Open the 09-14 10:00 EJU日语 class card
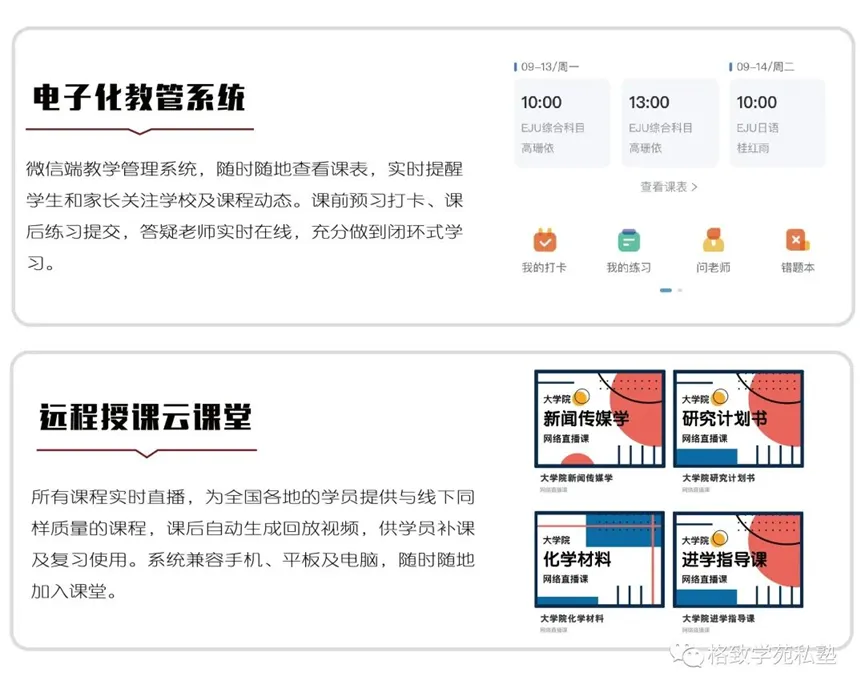 [x=777, y=123]
